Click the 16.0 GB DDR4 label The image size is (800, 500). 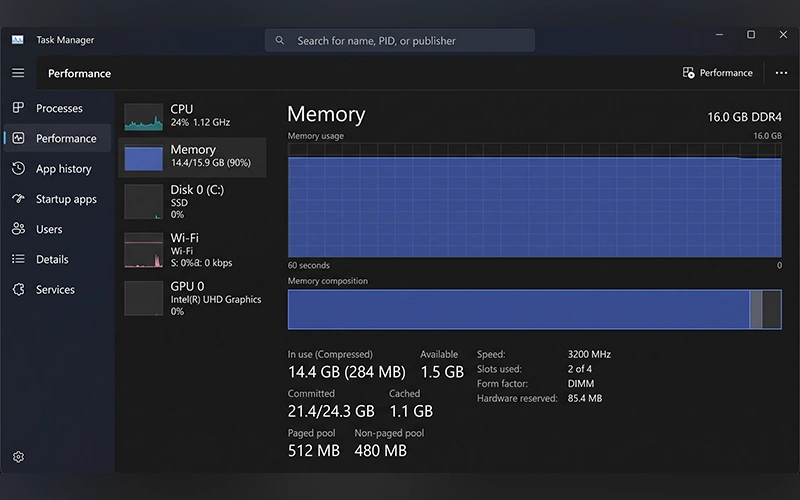[744, 117]
